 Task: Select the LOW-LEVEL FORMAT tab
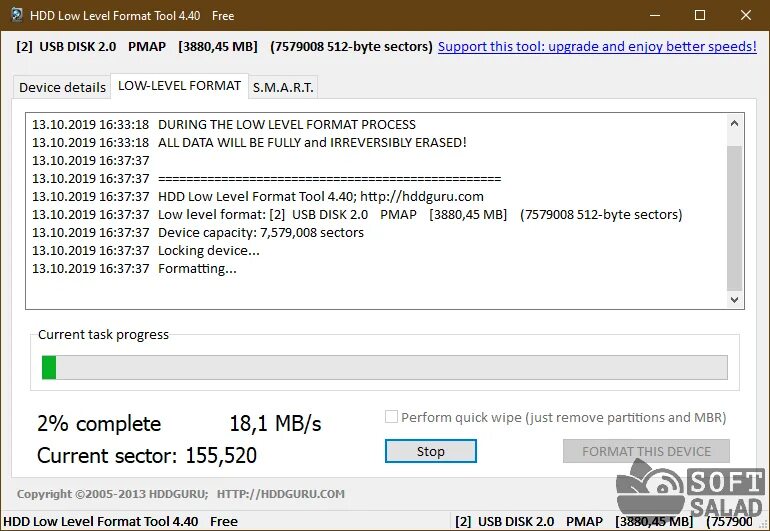click(179, 86)
